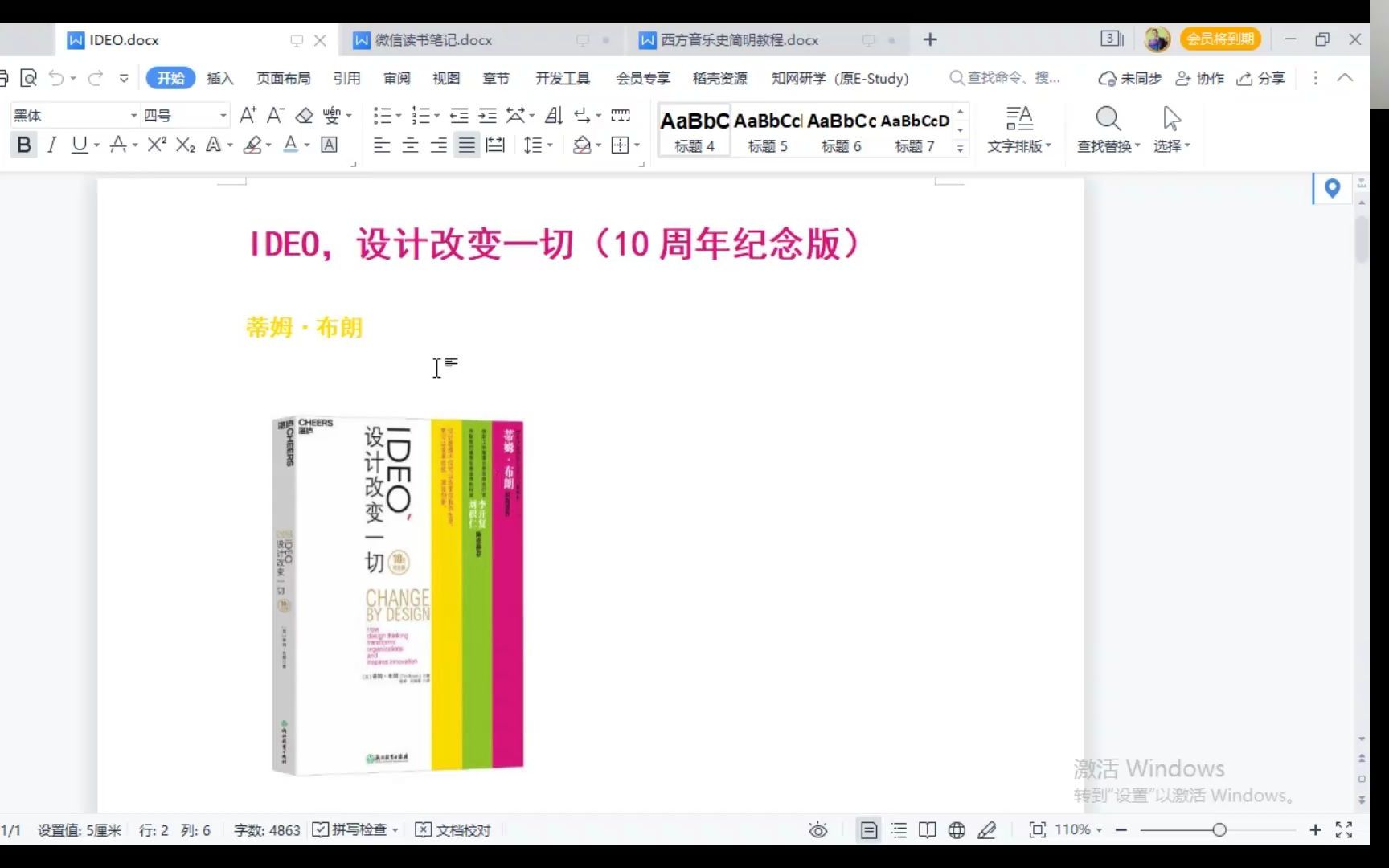This screenshot has height=868, width=1389.
Task: Align text left
Action: click(382, 145)
